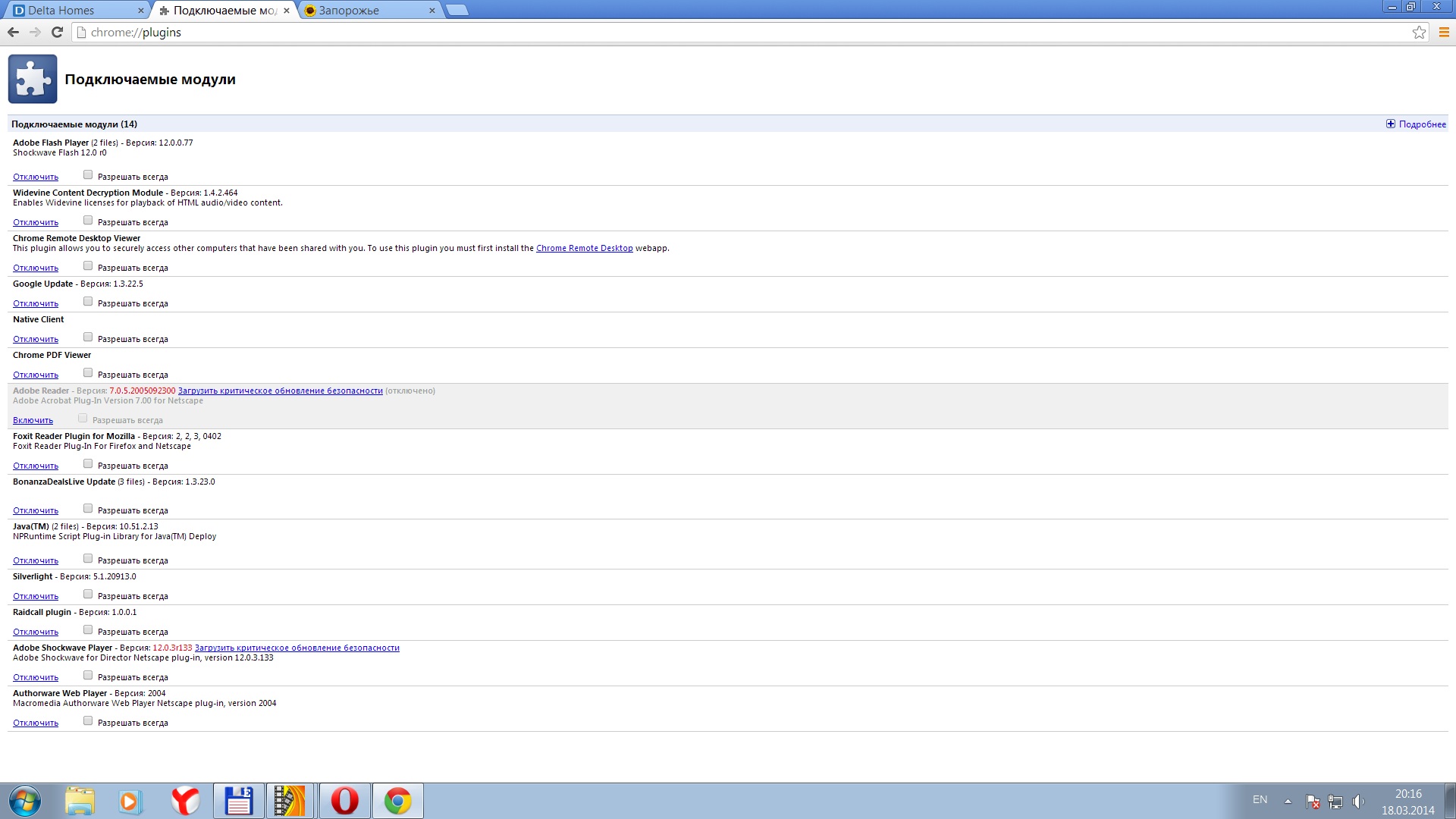Open the Chrome Remote Desktop link
The height and width of the screenshot is (819, 1456).
(584, 248)
